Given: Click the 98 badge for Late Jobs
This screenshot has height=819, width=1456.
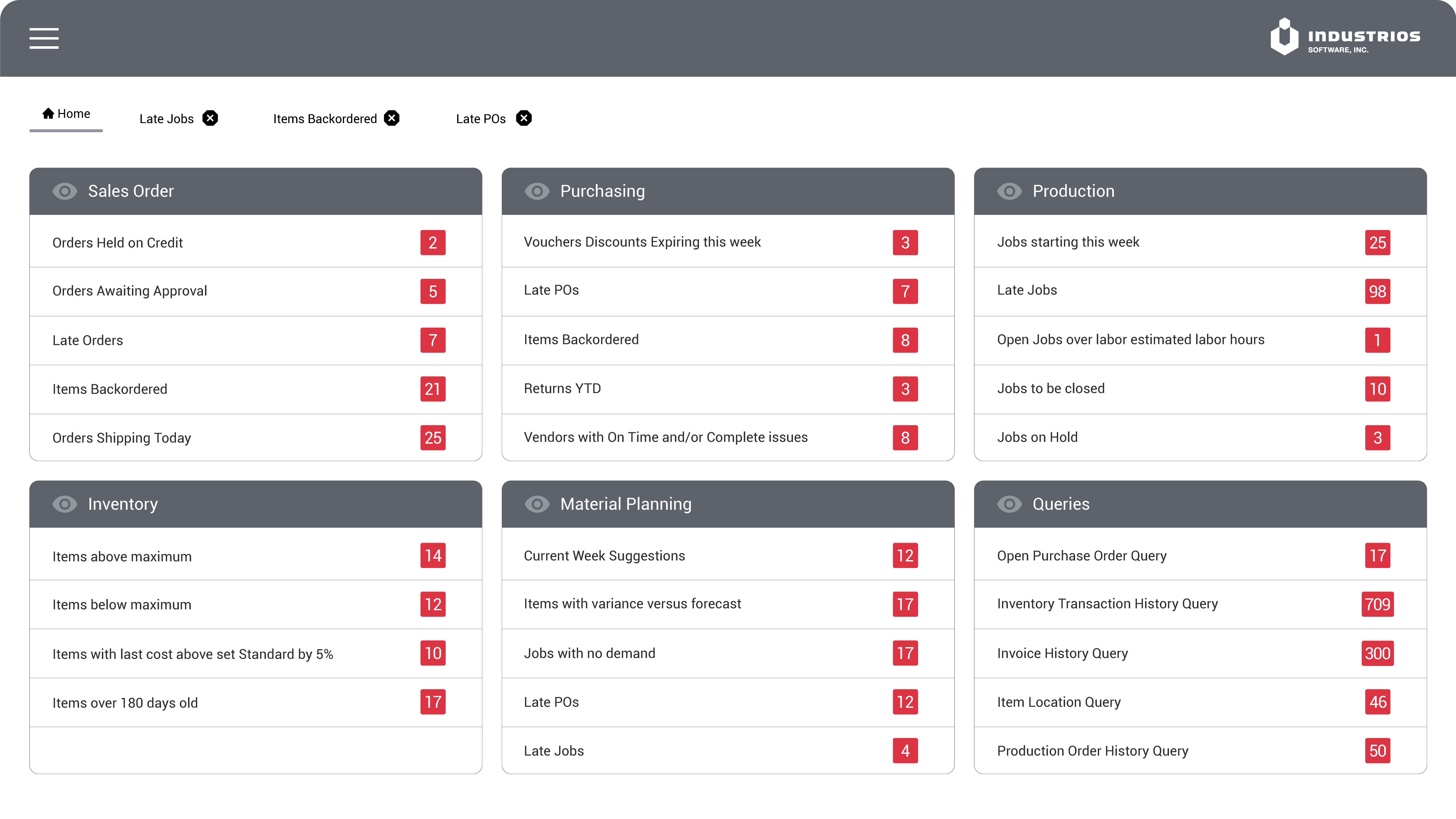Looking at the screenshot, I should click(x=1377, y=291).
